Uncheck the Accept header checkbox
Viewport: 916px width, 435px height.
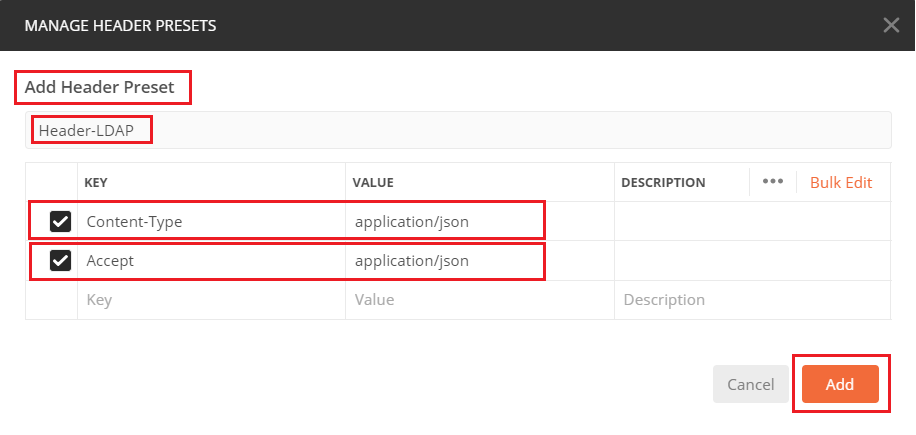[x=60, y=260]
